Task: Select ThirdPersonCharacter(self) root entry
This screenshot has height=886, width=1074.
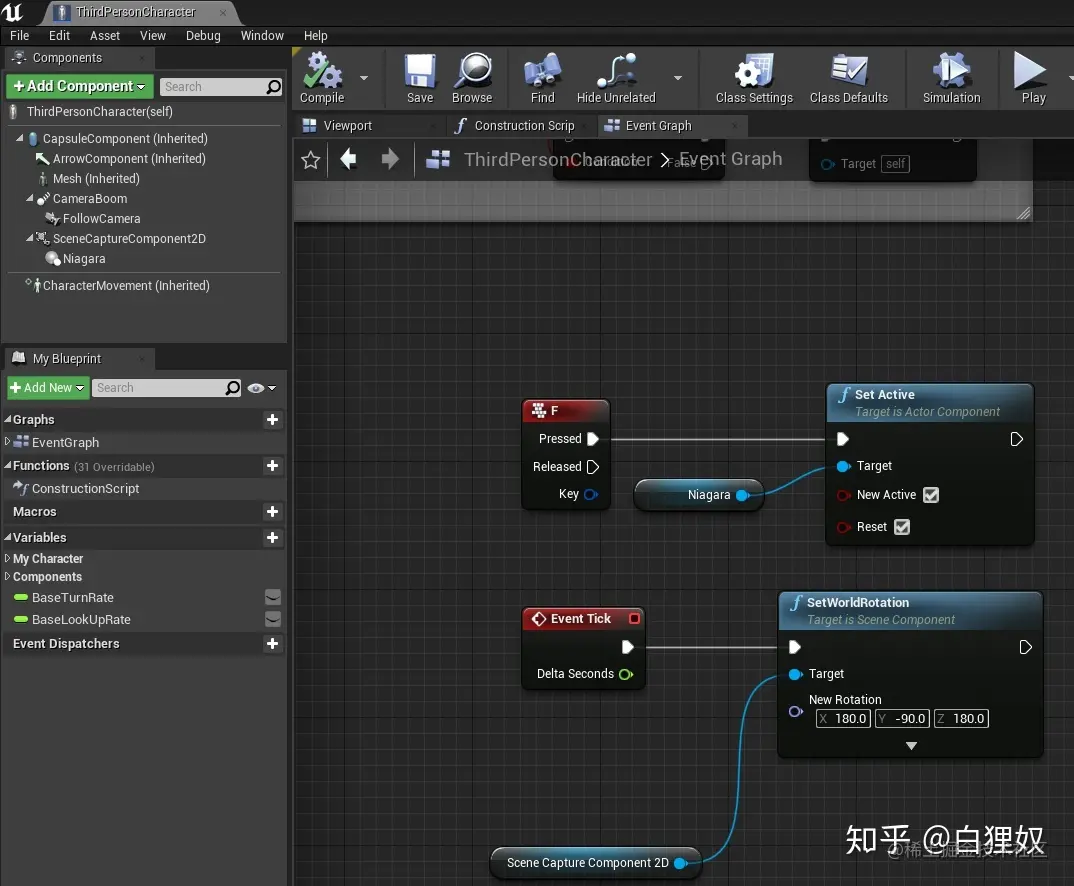Action: tap(99, 112)
